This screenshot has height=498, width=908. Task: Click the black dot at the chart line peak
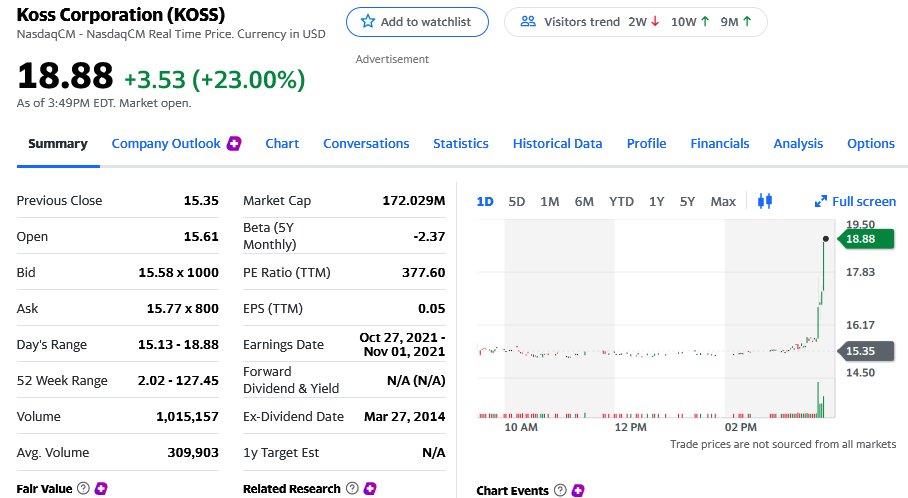tap(826, 239)
